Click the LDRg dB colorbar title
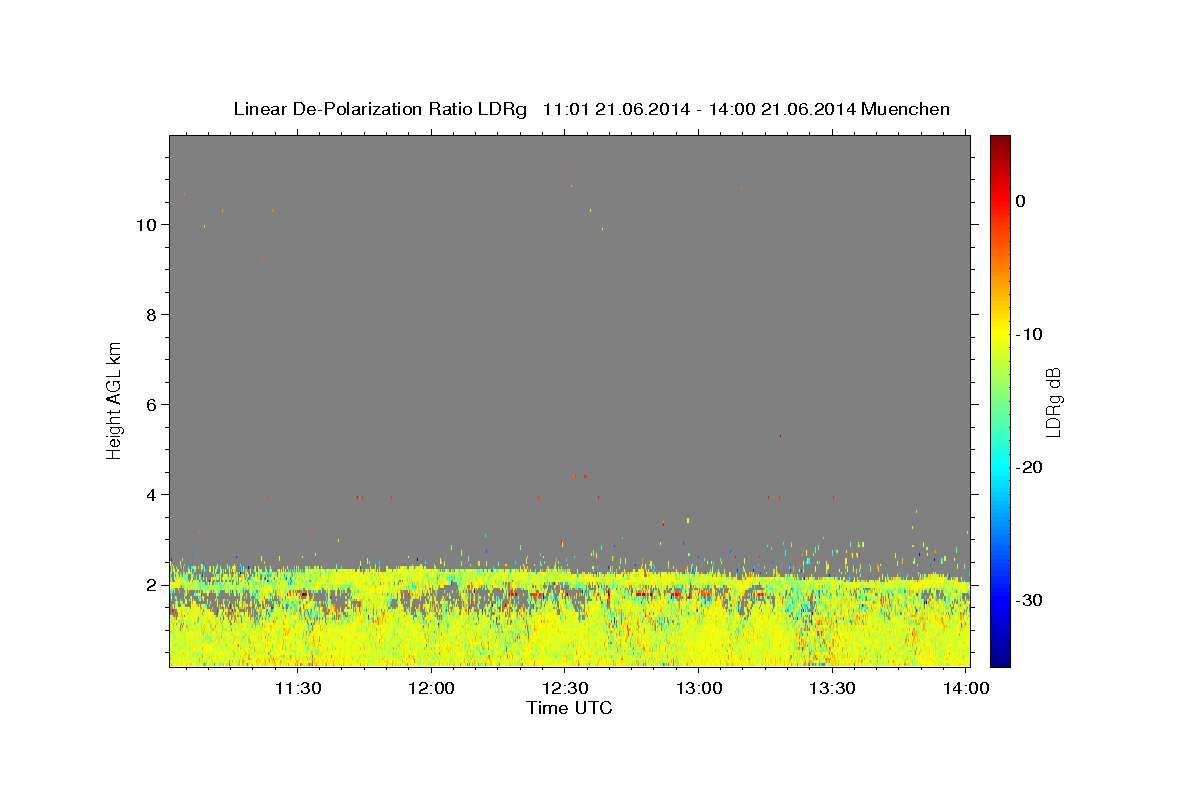The image size is (1200, 800). coord(1053,400)
